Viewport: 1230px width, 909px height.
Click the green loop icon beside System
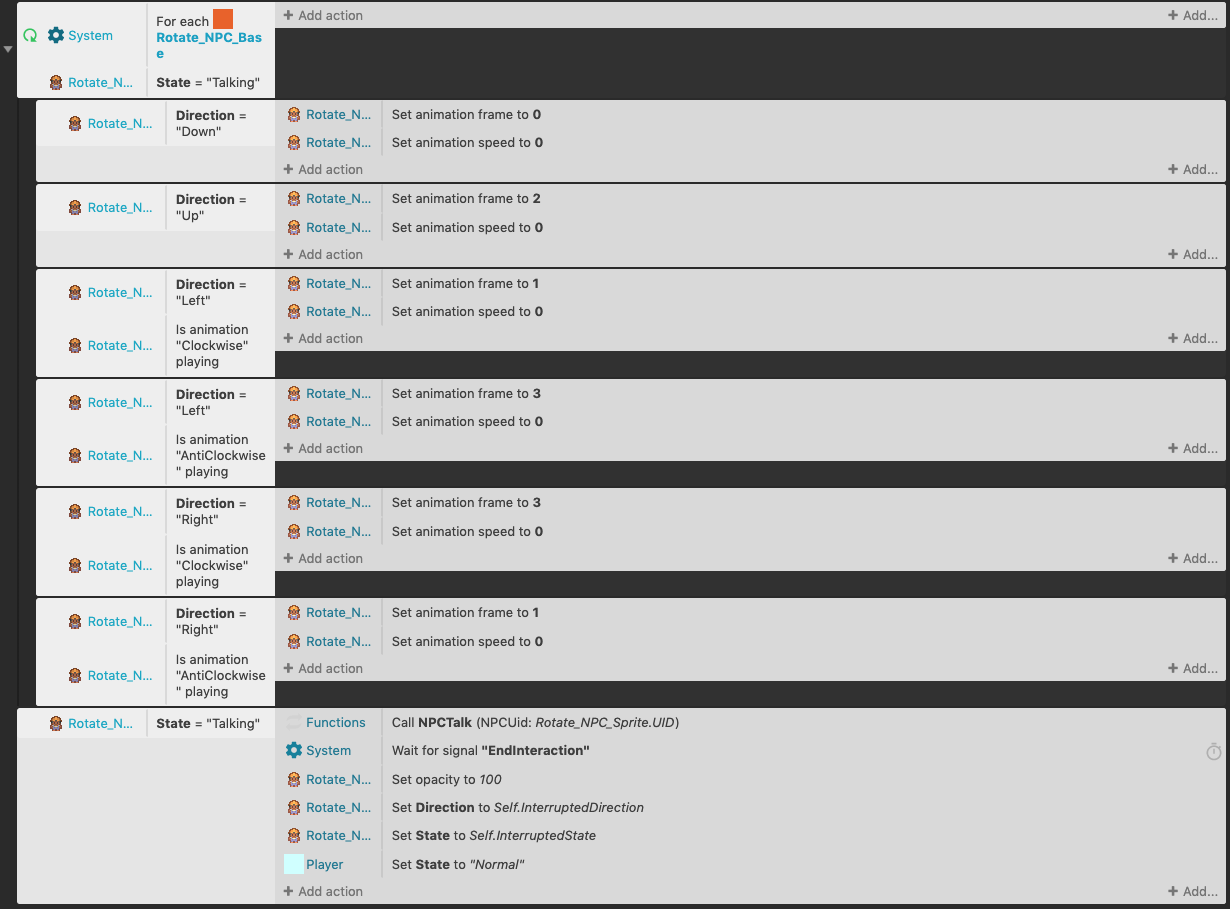pos(30,35)
